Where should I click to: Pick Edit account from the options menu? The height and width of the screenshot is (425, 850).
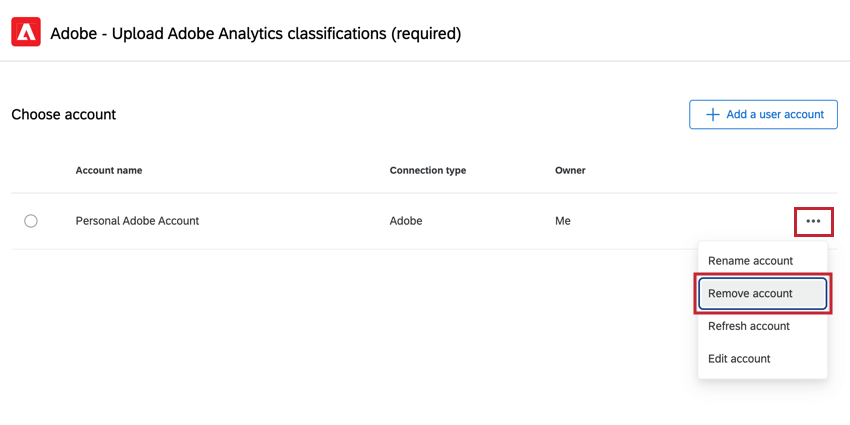click(x=739, y=359)
